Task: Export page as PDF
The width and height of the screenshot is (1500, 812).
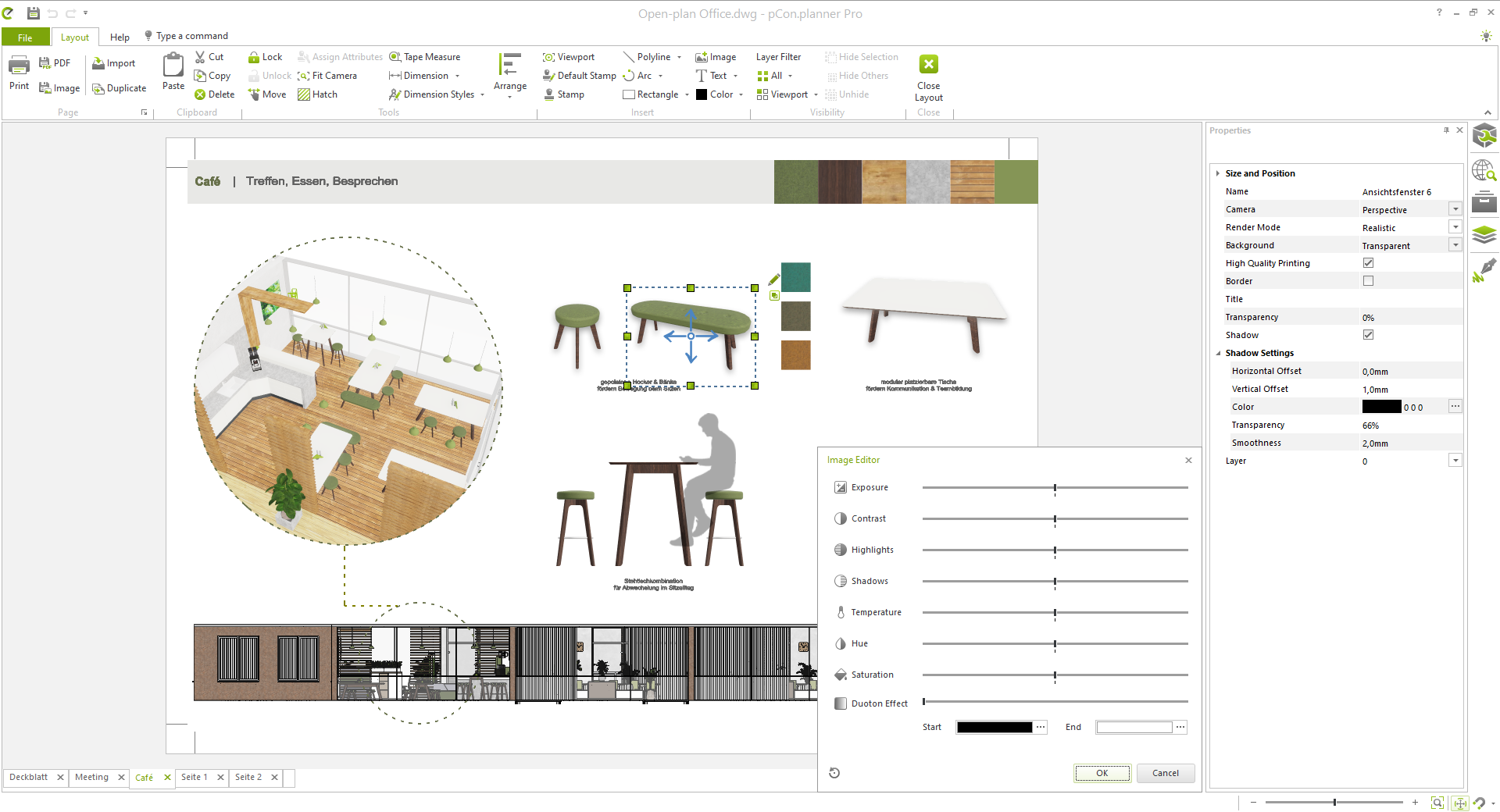Action: point(55,63)
